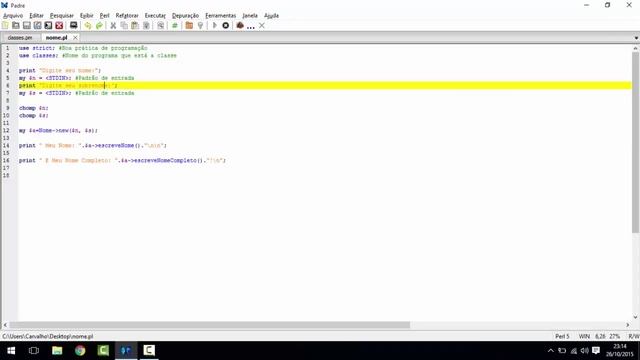Switch to the classes.pm tab
This screenshot has width=640, height=360.
(20, 38)
